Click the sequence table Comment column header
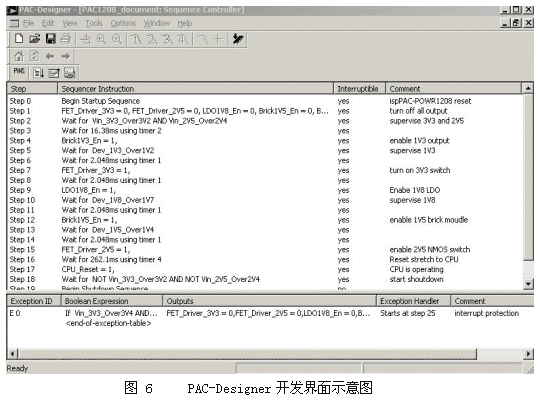 453,89
